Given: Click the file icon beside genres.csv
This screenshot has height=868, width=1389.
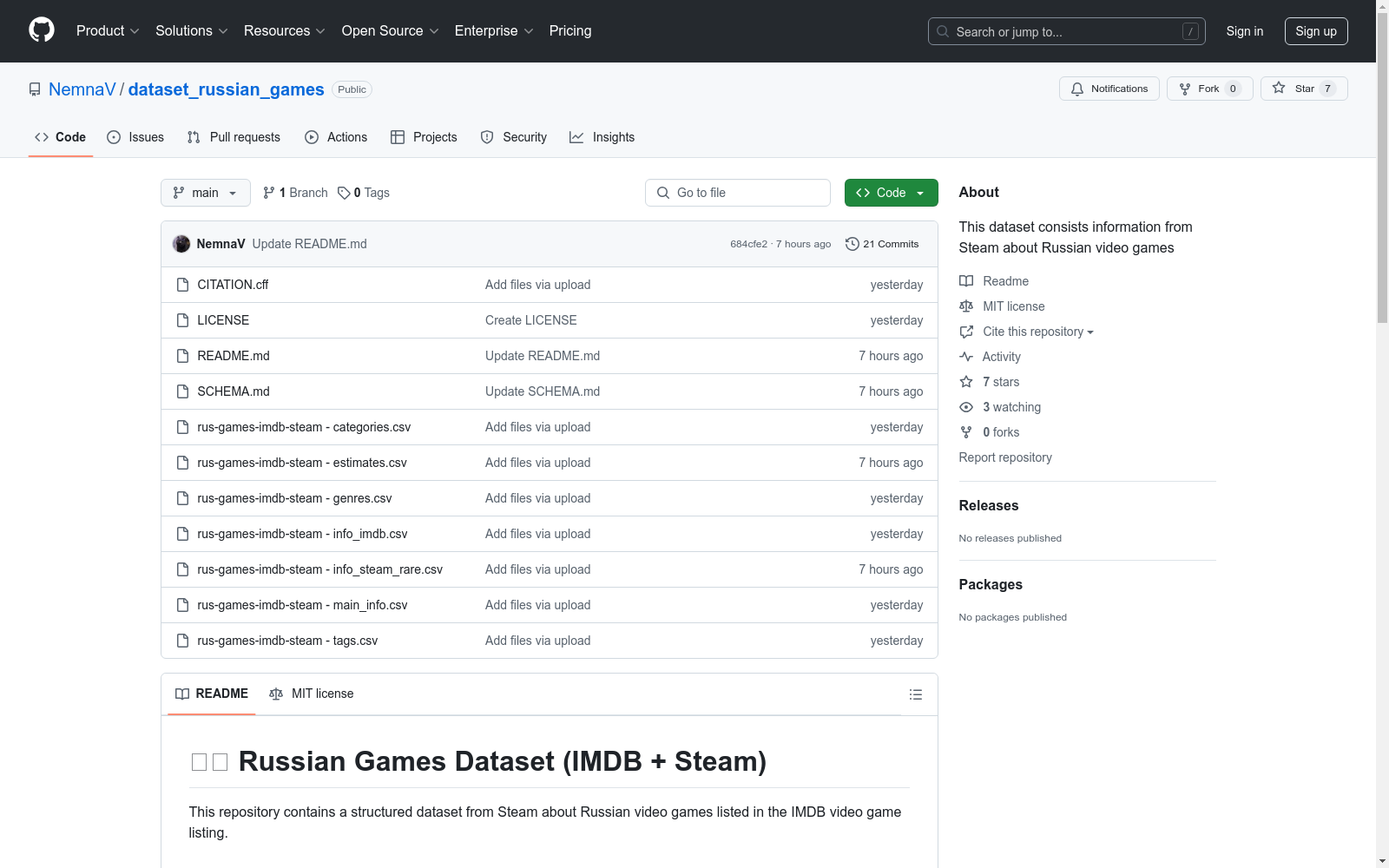Looking at the screenshot, I should pyautogui.click(x=182, y=498).
